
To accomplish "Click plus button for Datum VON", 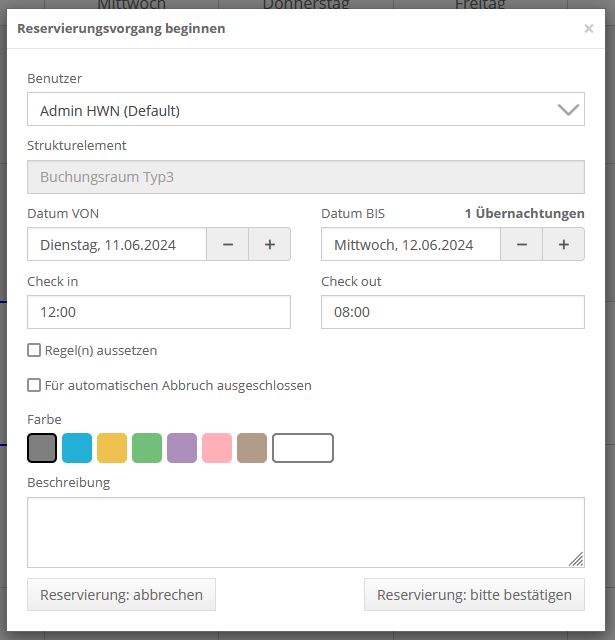I will (270, 245).
